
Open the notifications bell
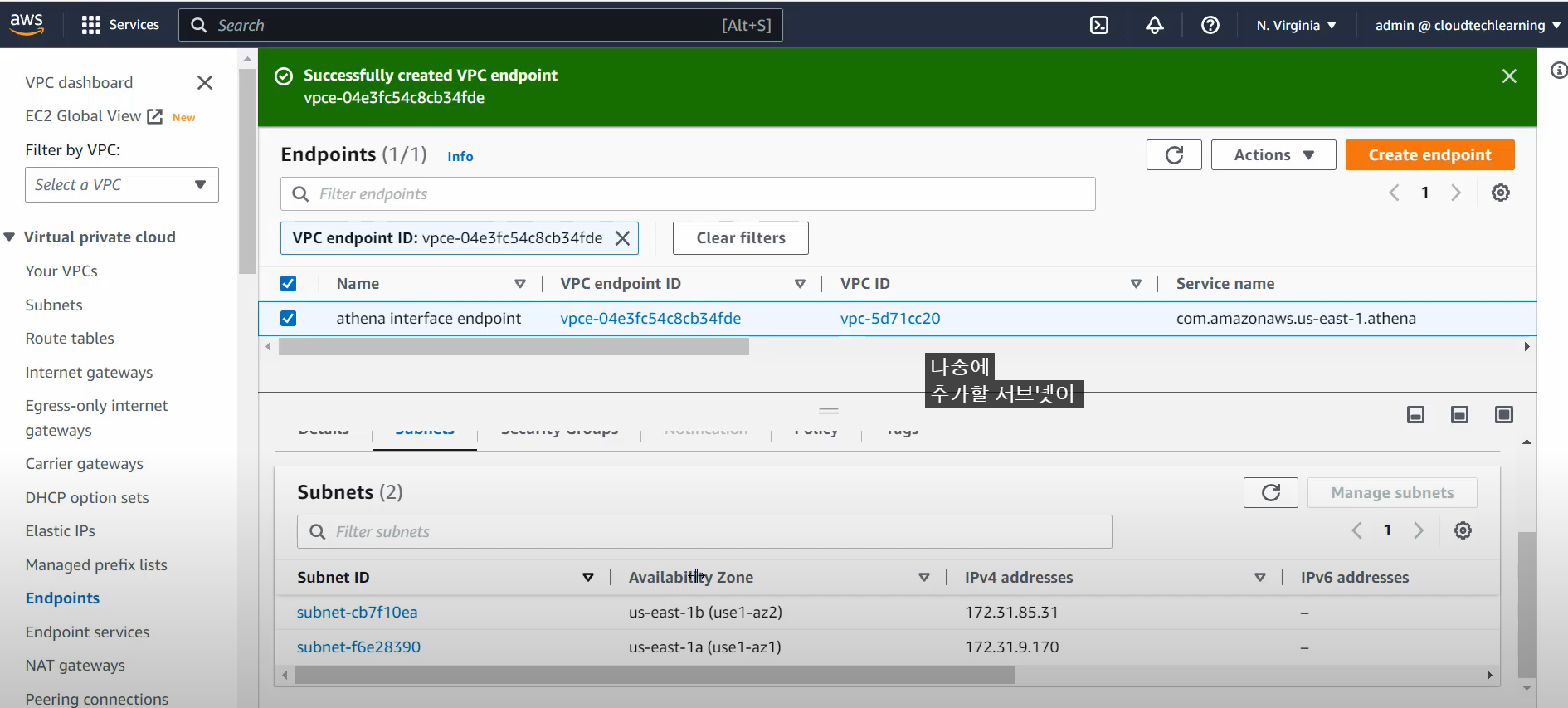tap(1155, 25)
